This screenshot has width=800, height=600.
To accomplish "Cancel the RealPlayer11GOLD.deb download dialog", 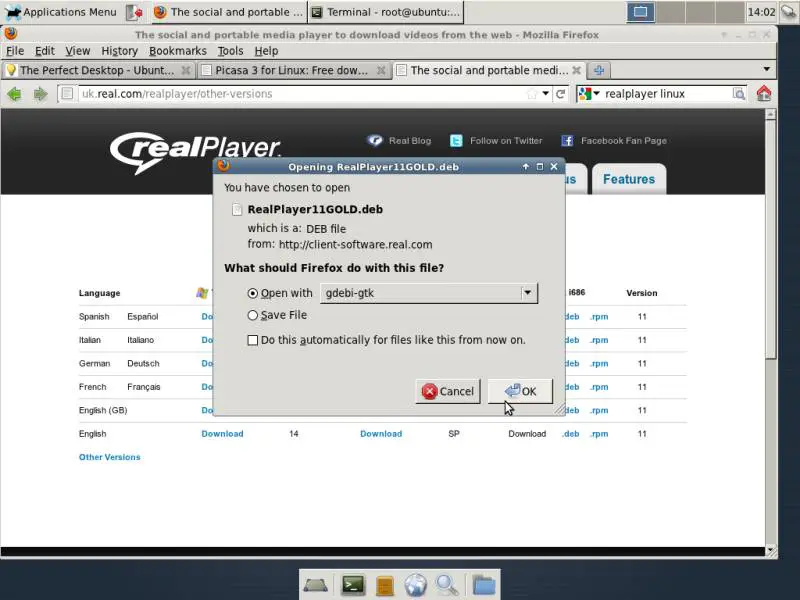I will [x=447, y=391].
